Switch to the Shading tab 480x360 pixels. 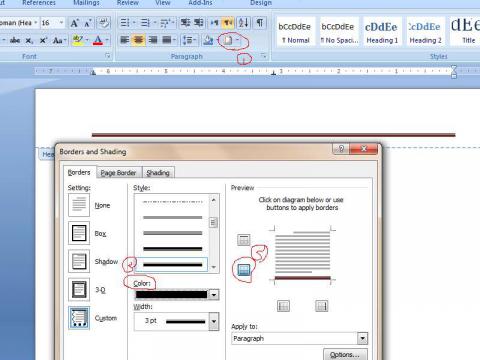[x=158, y=173]
